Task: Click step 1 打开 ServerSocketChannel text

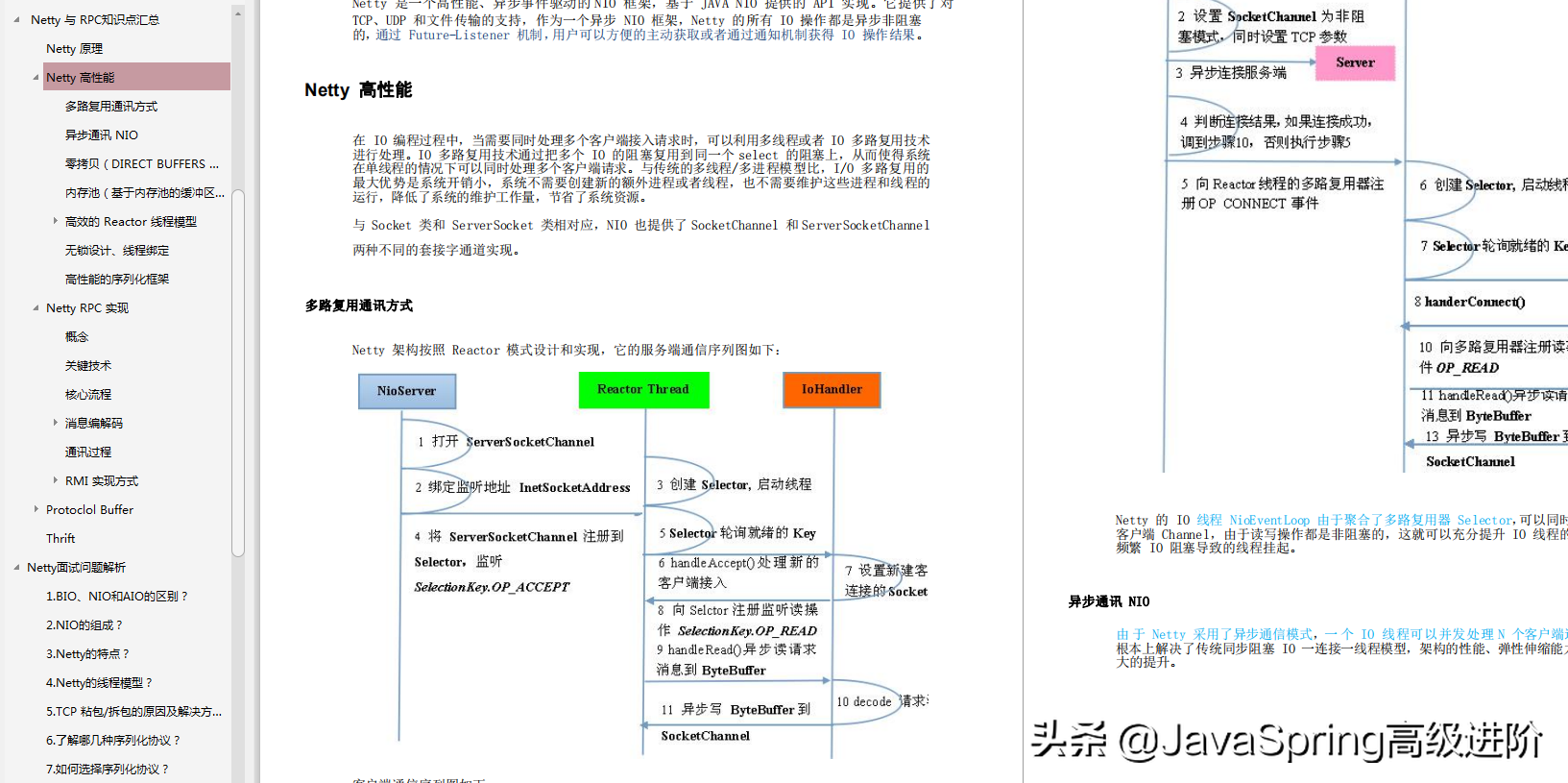Action: click(506, 442)
